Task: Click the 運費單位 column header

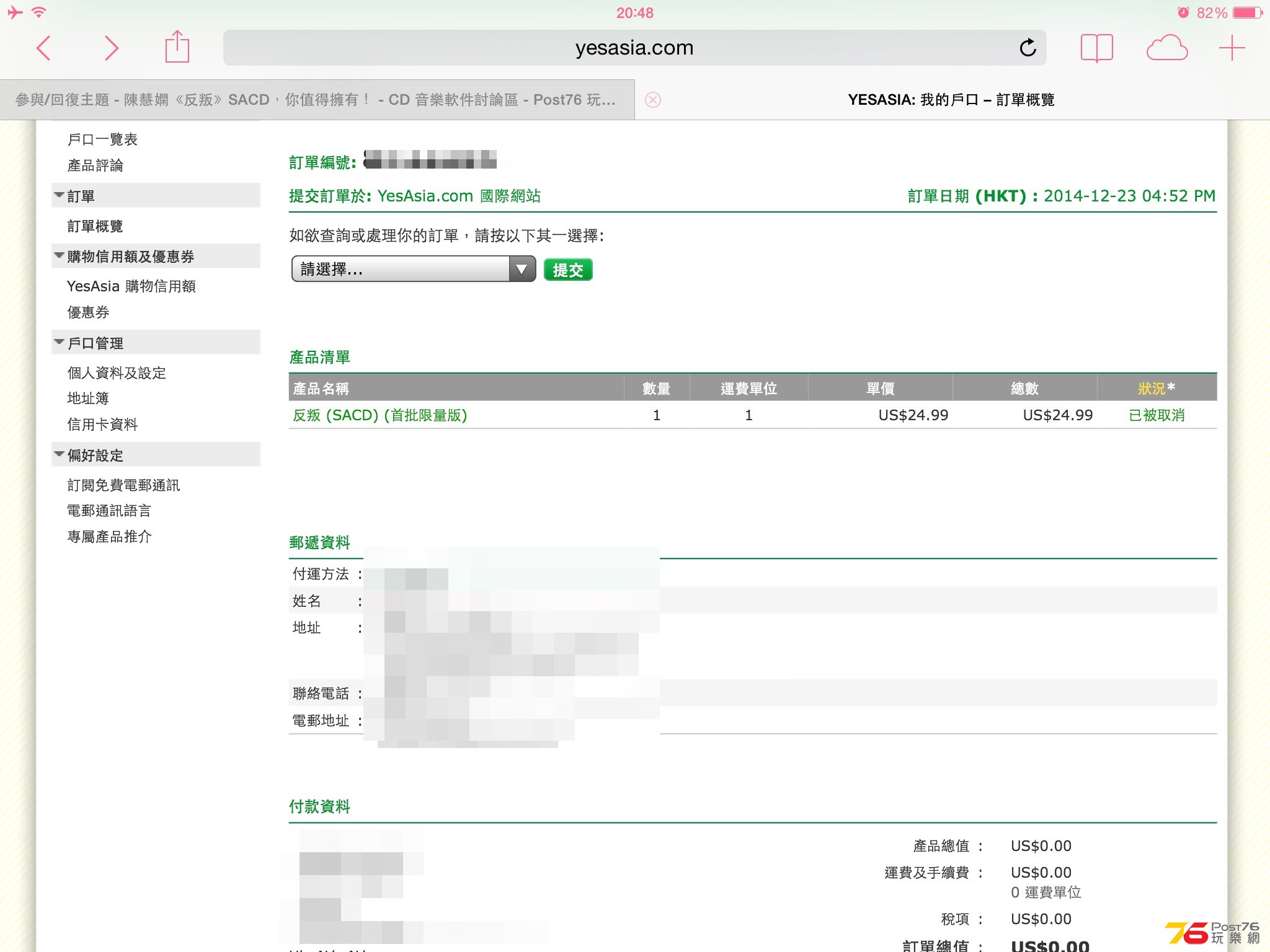Action: pos(748,389)
